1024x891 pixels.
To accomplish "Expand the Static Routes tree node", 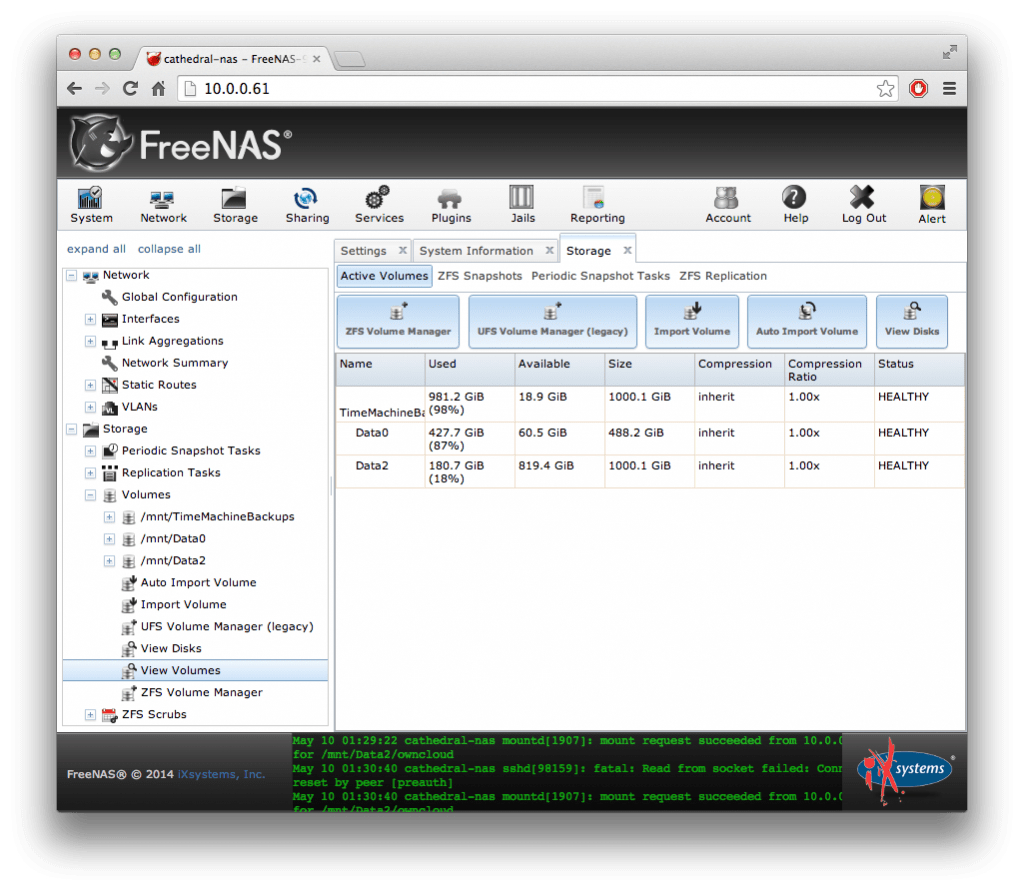I will 90,385.
